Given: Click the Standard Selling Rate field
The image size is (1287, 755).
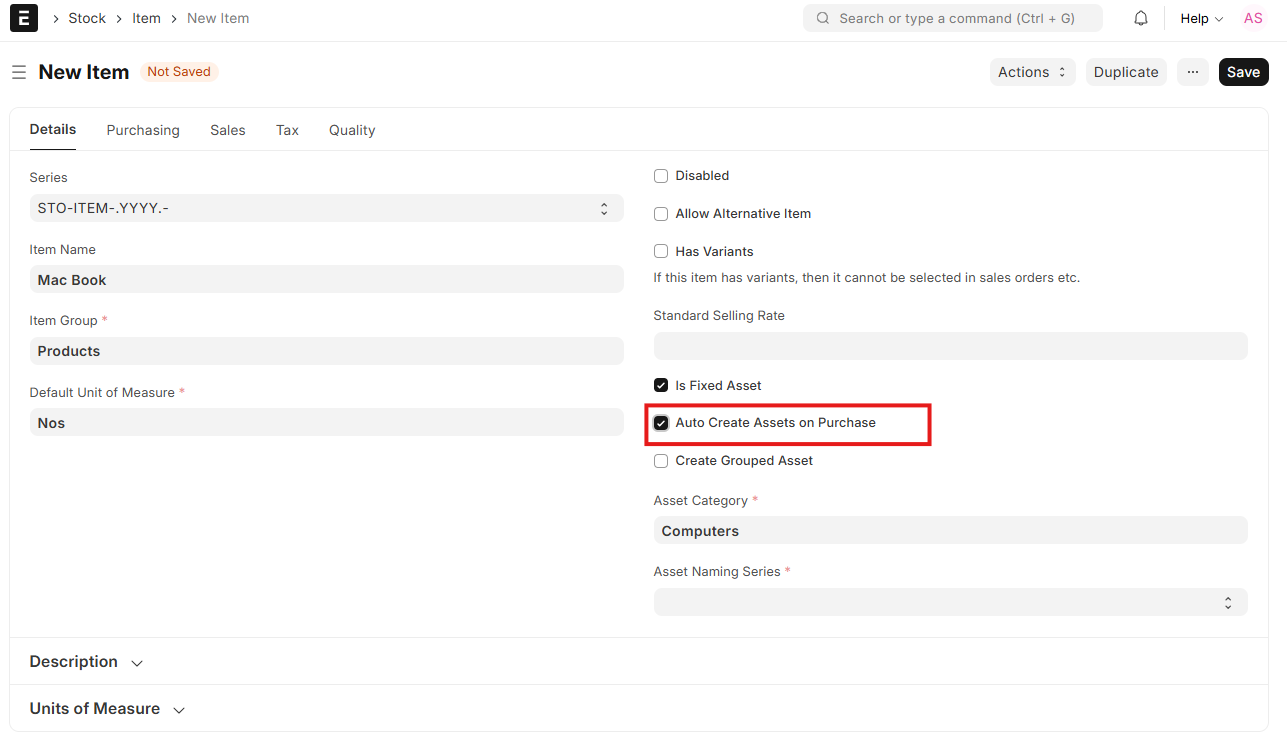Looking at the screenshot, I should [x=950, y=346].
